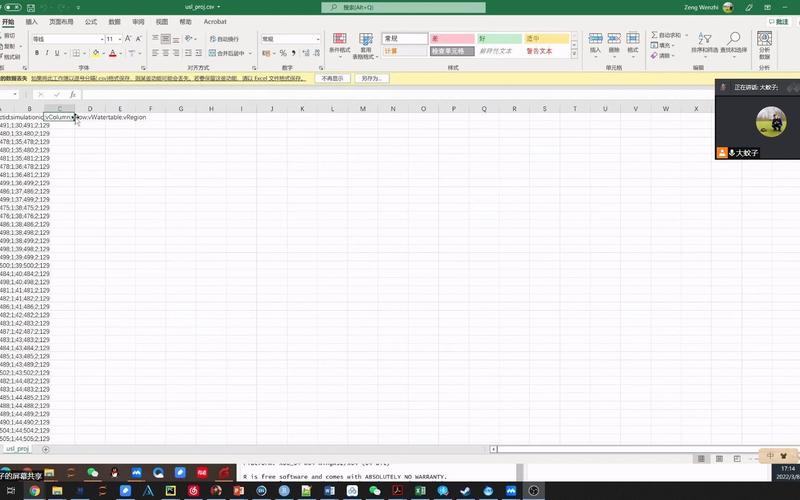Expand the merge and center dropdown arrow
The height and width of the screenshot is (500, 800).
point(250,53)
